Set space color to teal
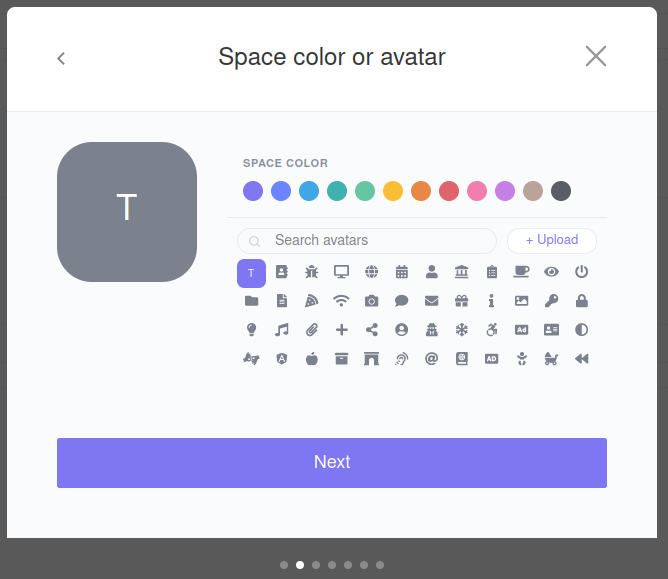Image resolution: width=668 pixels, height=579 pixels. pos(337,191)
